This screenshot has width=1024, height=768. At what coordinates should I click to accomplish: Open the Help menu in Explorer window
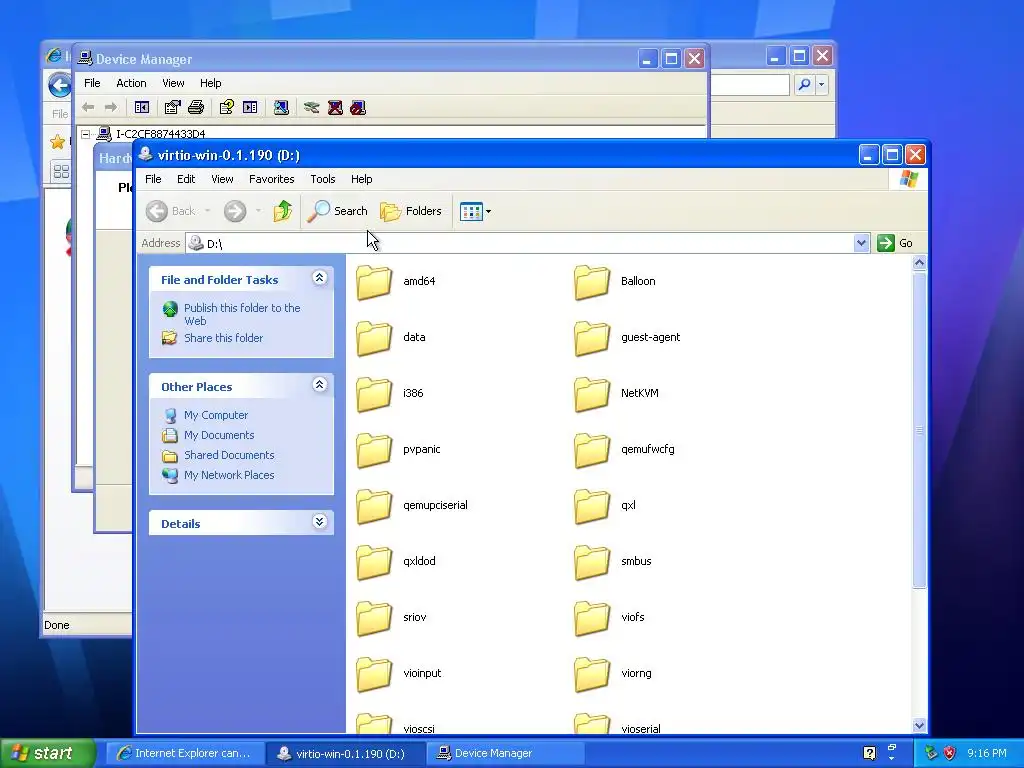[361, 179]
